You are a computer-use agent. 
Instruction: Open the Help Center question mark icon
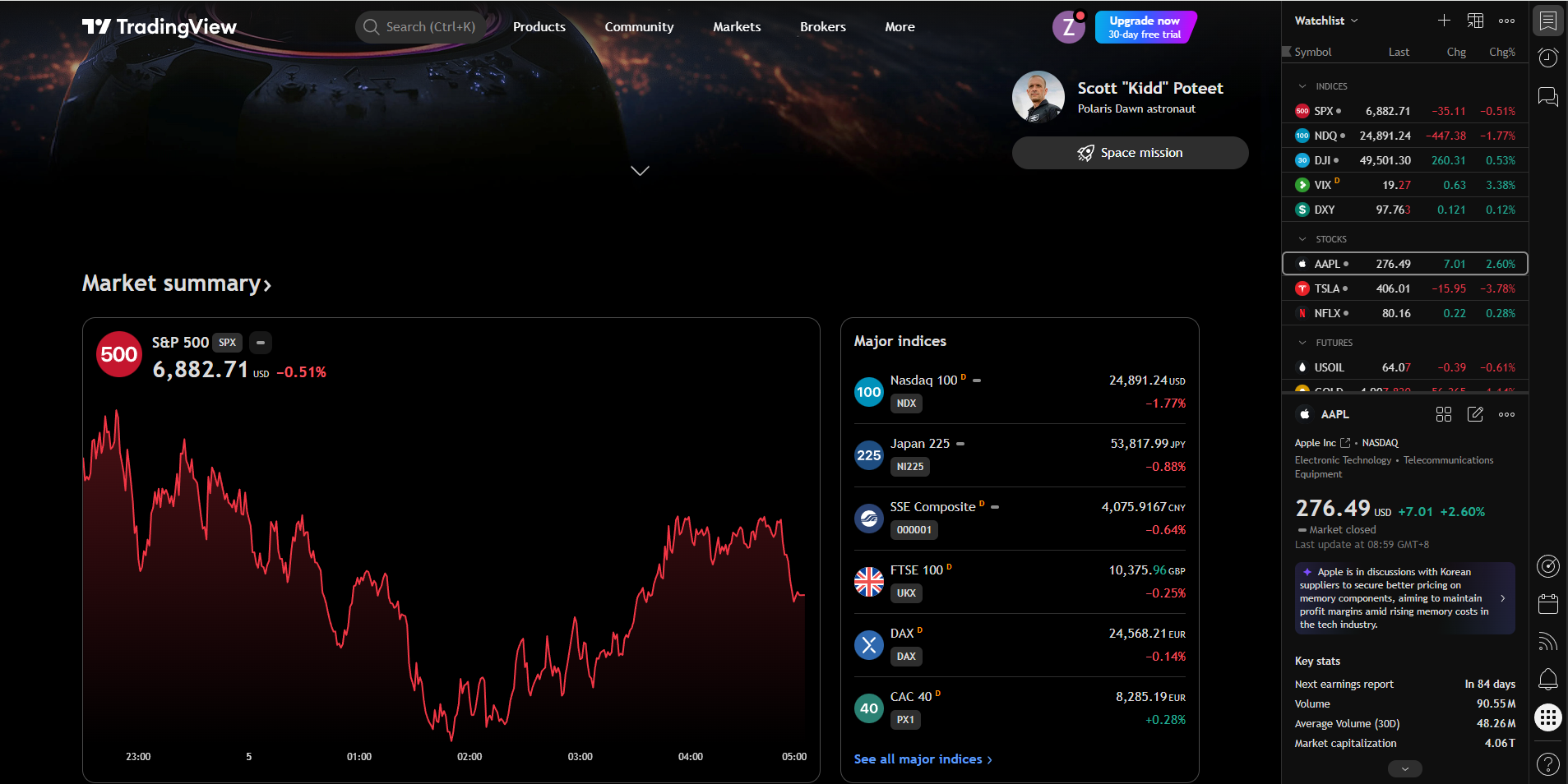1547,764
